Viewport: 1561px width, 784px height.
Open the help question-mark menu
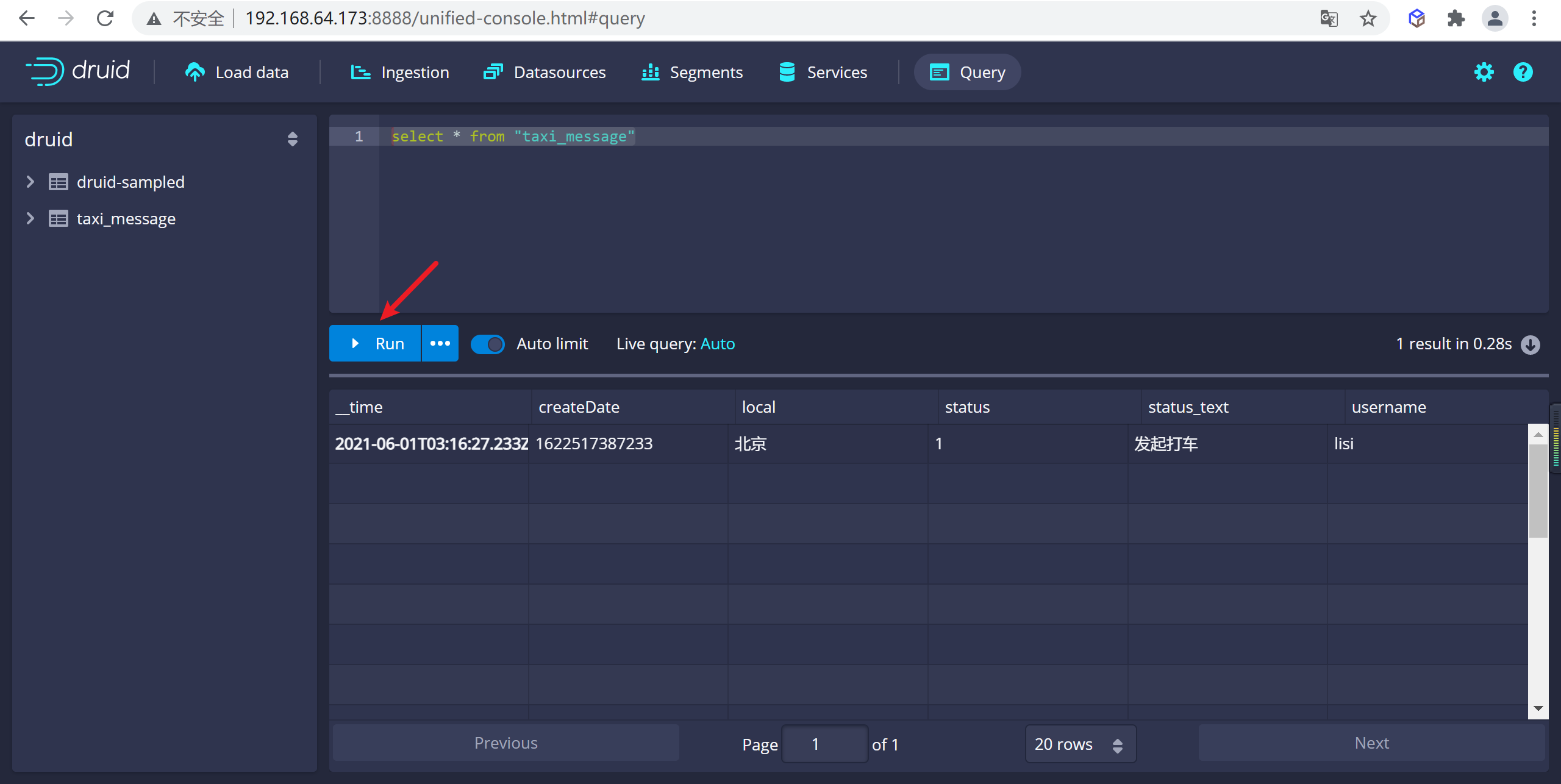click(x=1523, y=72)
